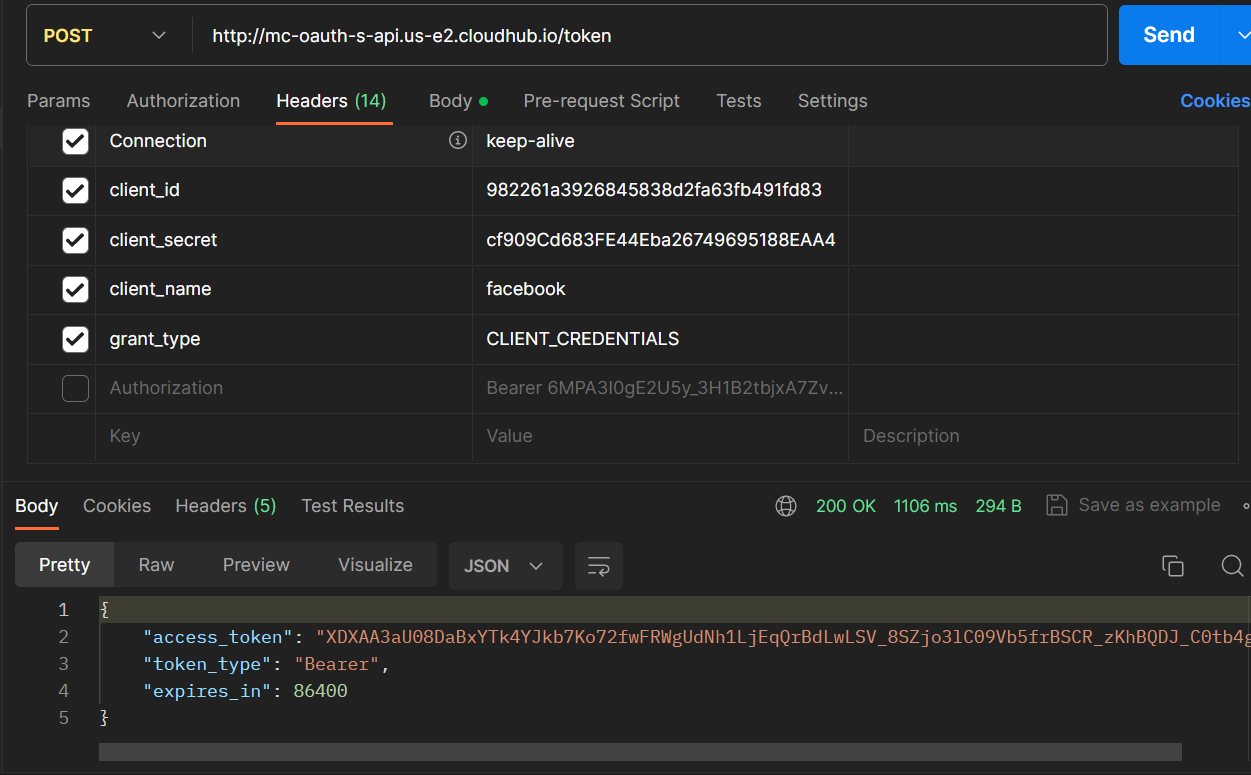Copy response body with copy icon
The image size is (1251, 775).
click(x=1172, y=566)
